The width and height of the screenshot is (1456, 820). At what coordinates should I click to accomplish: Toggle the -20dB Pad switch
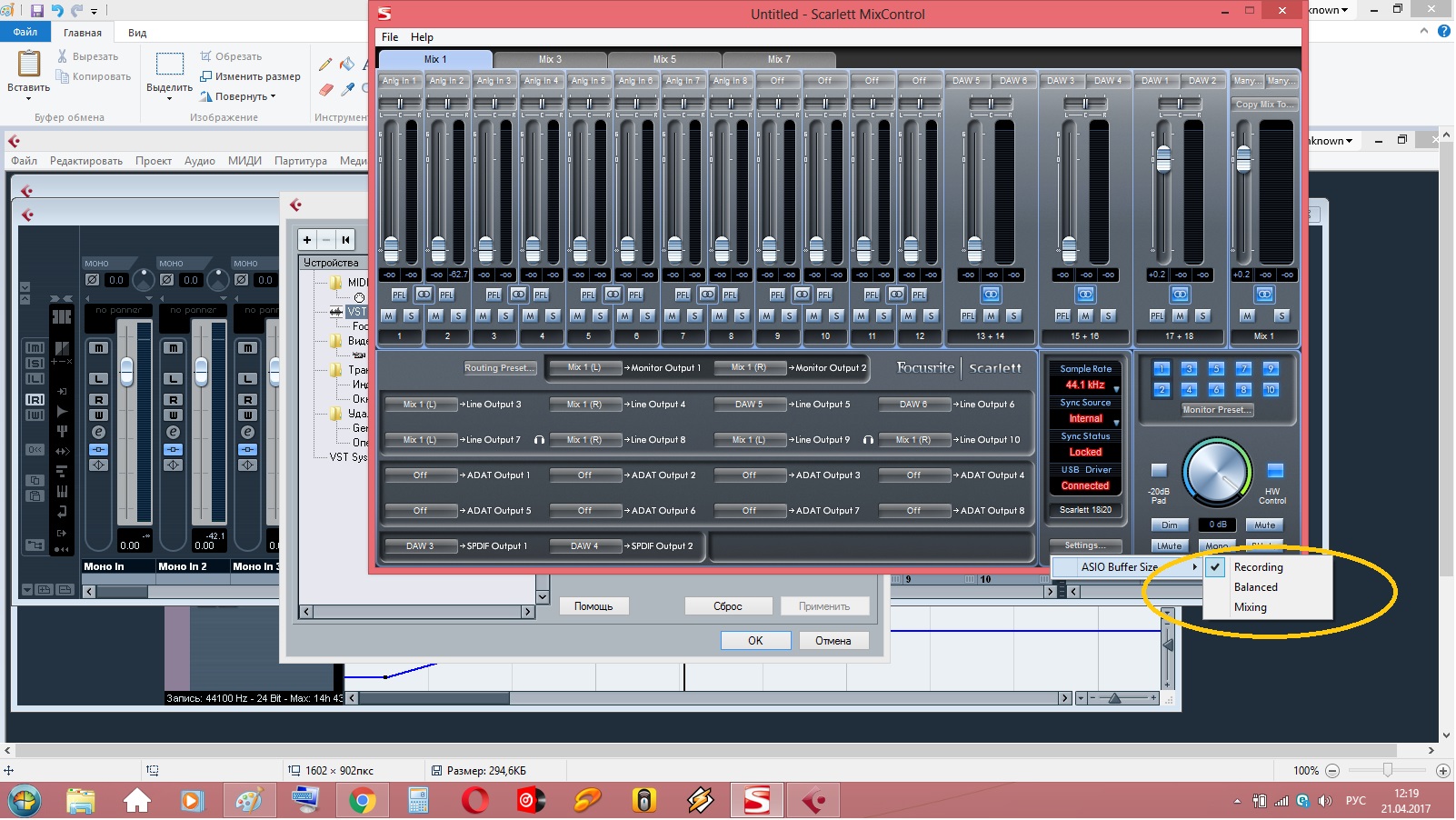coord(1159,471)
